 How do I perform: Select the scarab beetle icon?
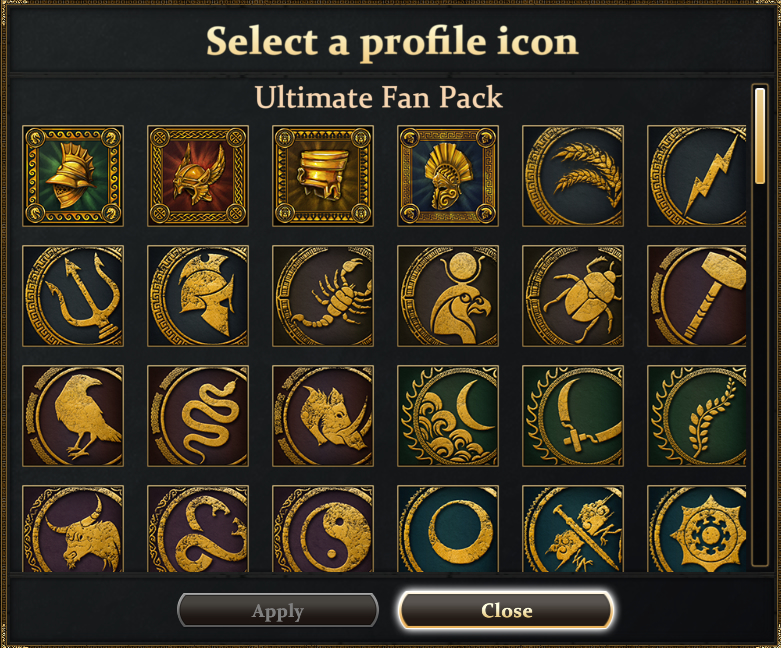pyautogui.click(x=573, y=295)
